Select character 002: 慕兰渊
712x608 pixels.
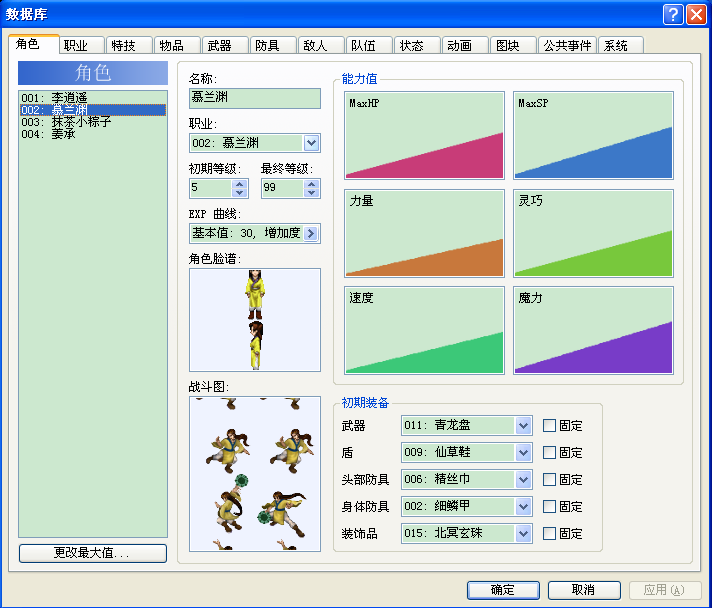point(93,110)
